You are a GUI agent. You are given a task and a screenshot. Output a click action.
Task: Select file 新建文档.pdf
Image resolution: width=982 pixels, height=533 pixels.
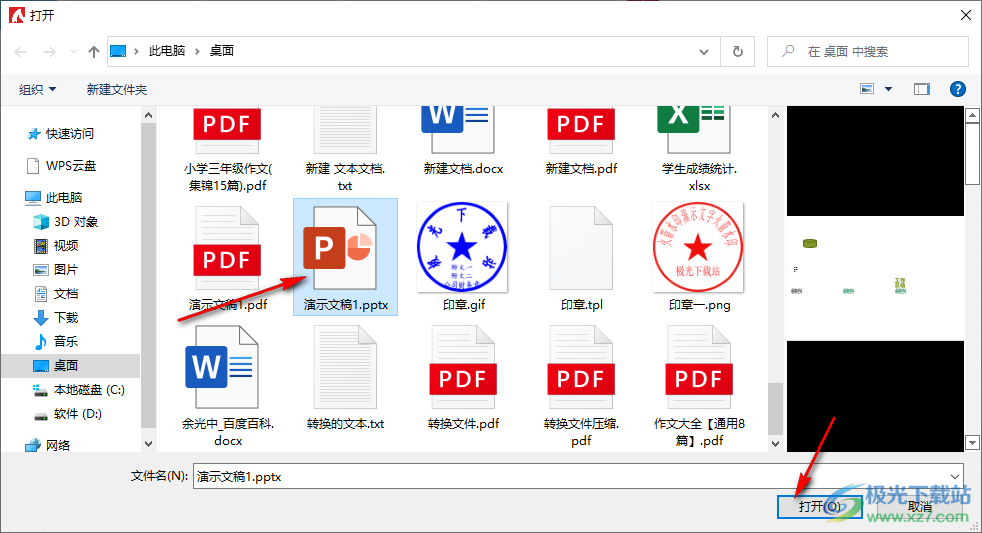coord(581,141)
